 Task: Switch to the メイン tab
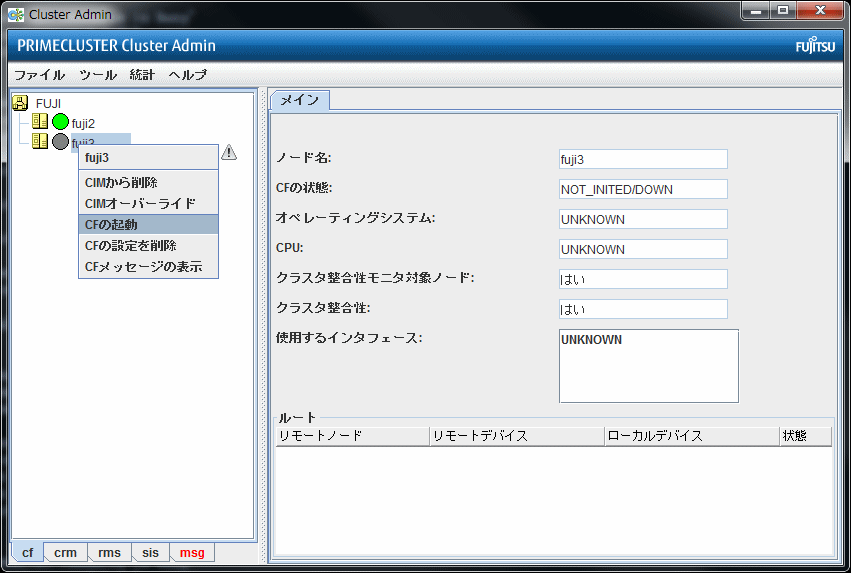click(300, 100)
